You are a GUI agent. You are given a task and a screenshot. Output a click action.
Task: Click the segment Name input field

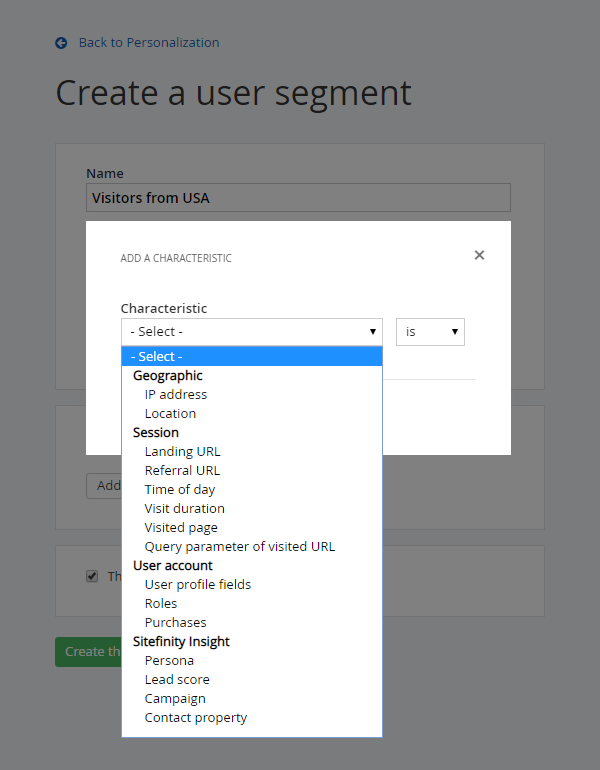point(298,198)
